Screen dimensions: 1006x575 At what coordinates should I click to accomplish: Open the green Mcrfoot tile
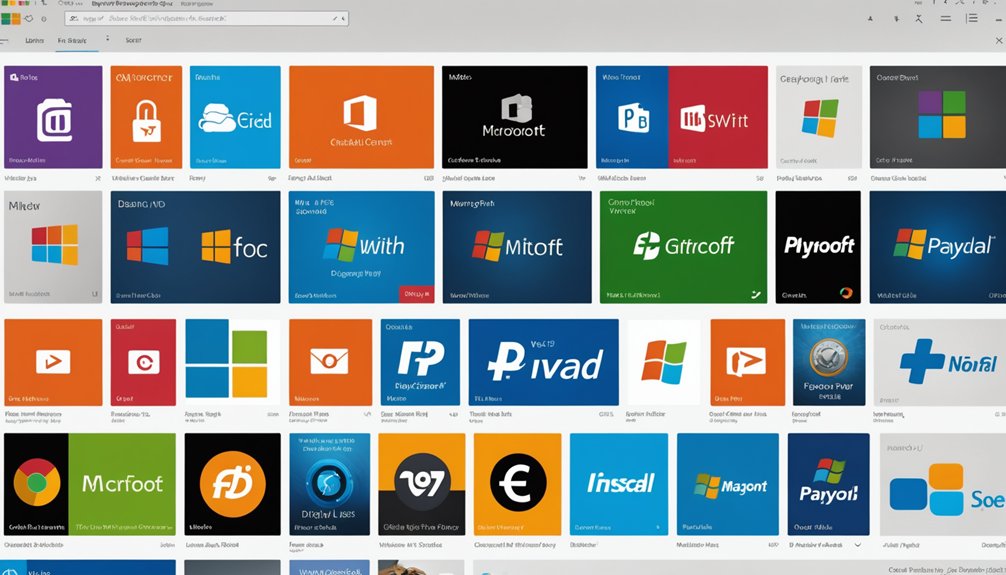point(122,484)
